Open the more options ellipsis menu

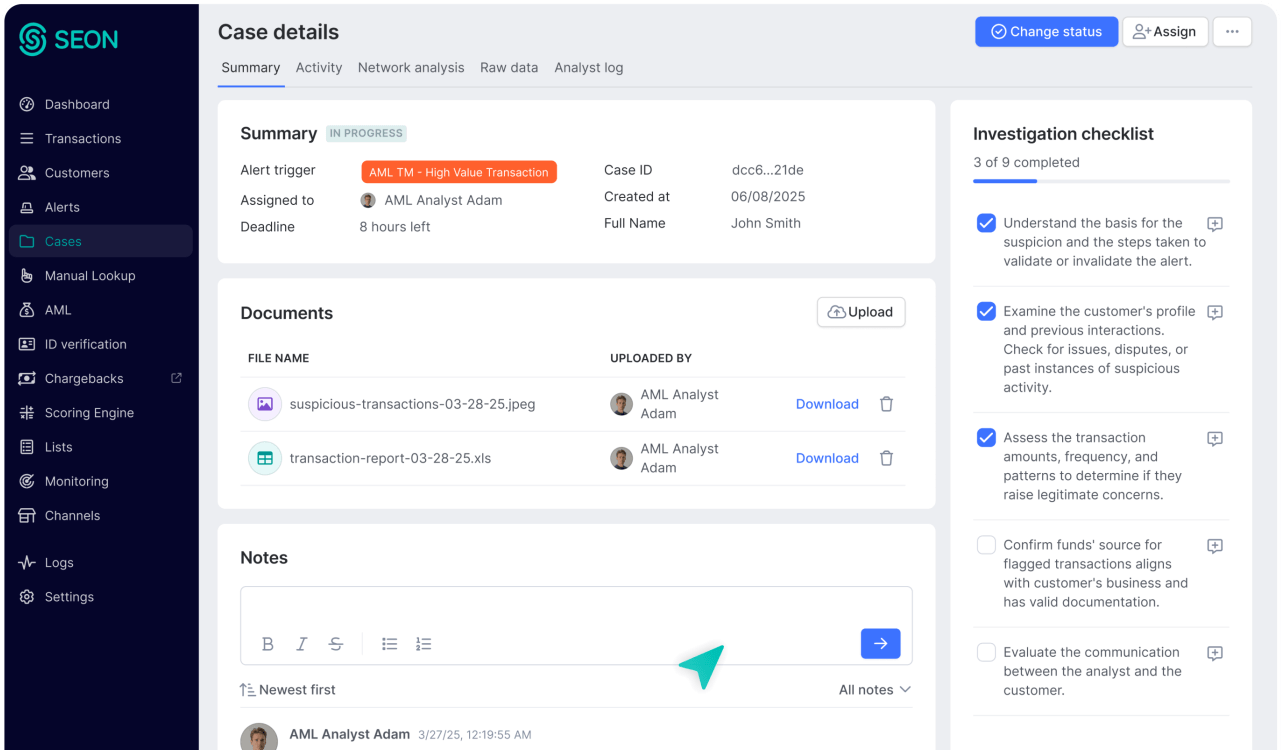[1232, 32]
